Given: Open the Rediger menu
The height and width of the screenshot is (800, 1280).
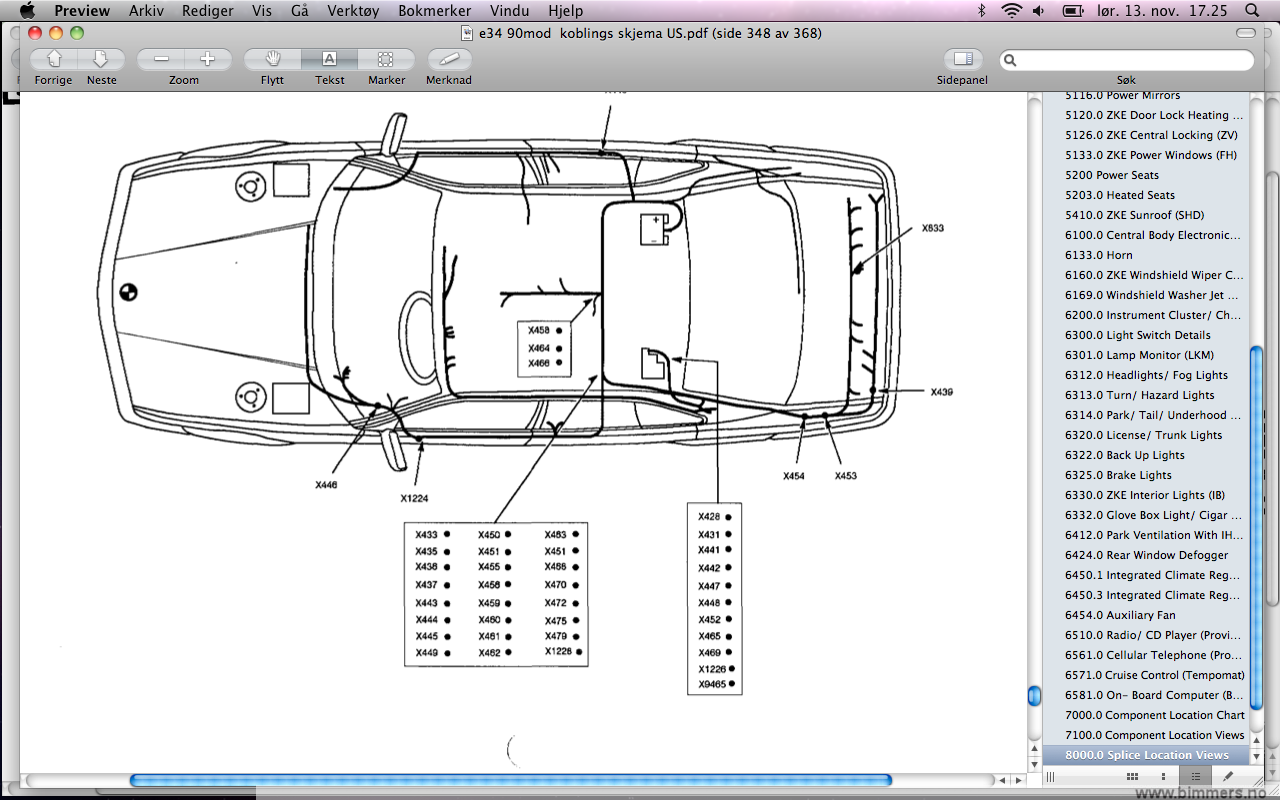Looking at the screenshot, I should click(208, 11).
